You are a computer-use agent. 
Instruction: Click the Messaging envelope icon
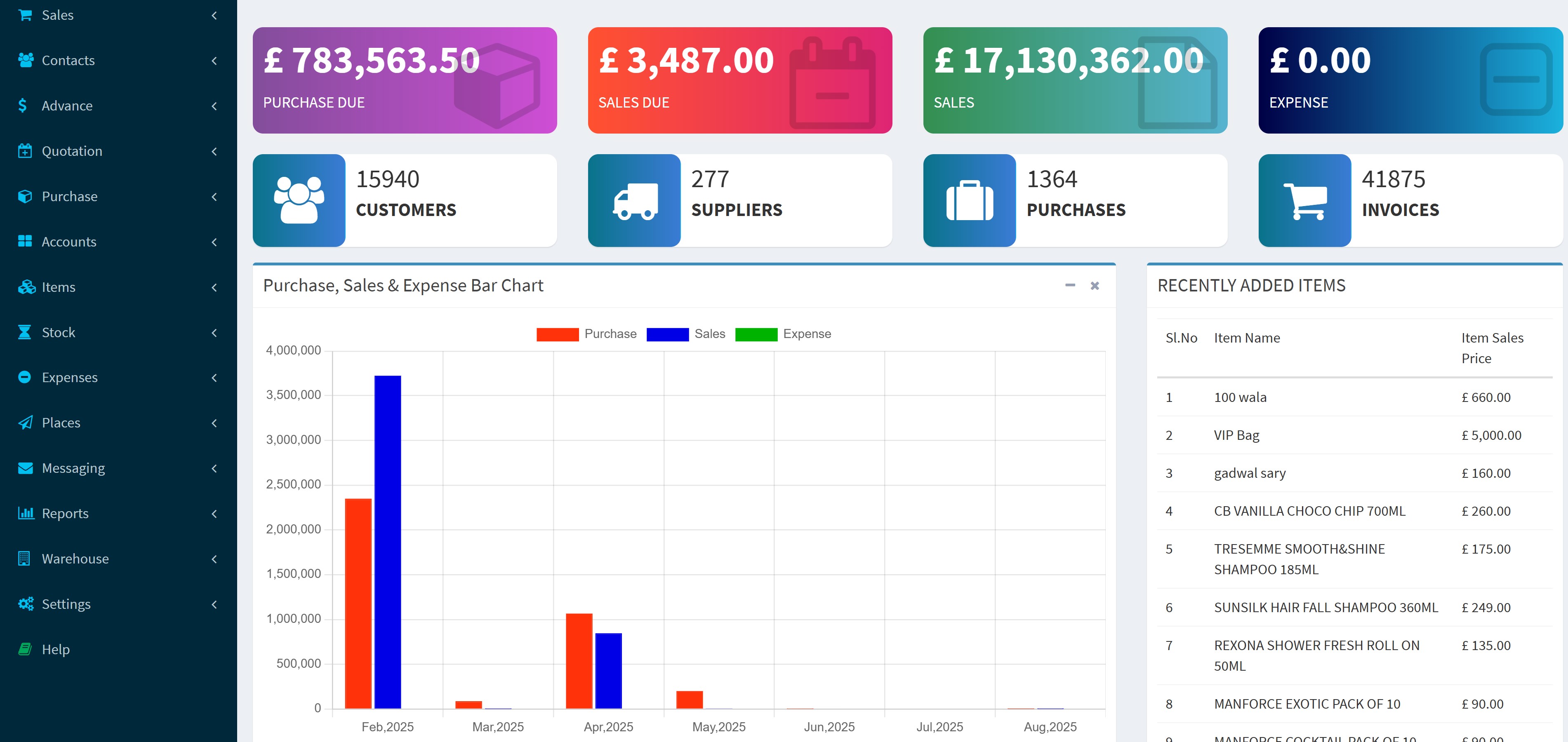26,468
